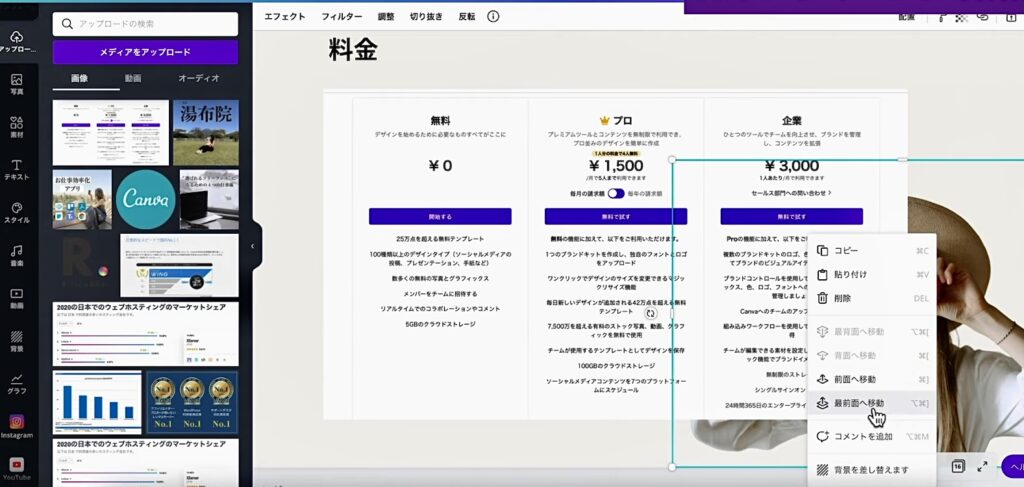Click the 反転 flip toolbar option

(467, 16)
